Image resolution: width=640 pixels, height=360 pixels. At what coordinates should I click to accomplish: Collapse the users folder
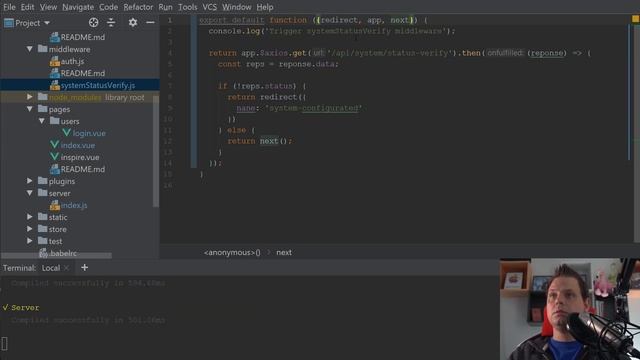coord(42,121)
